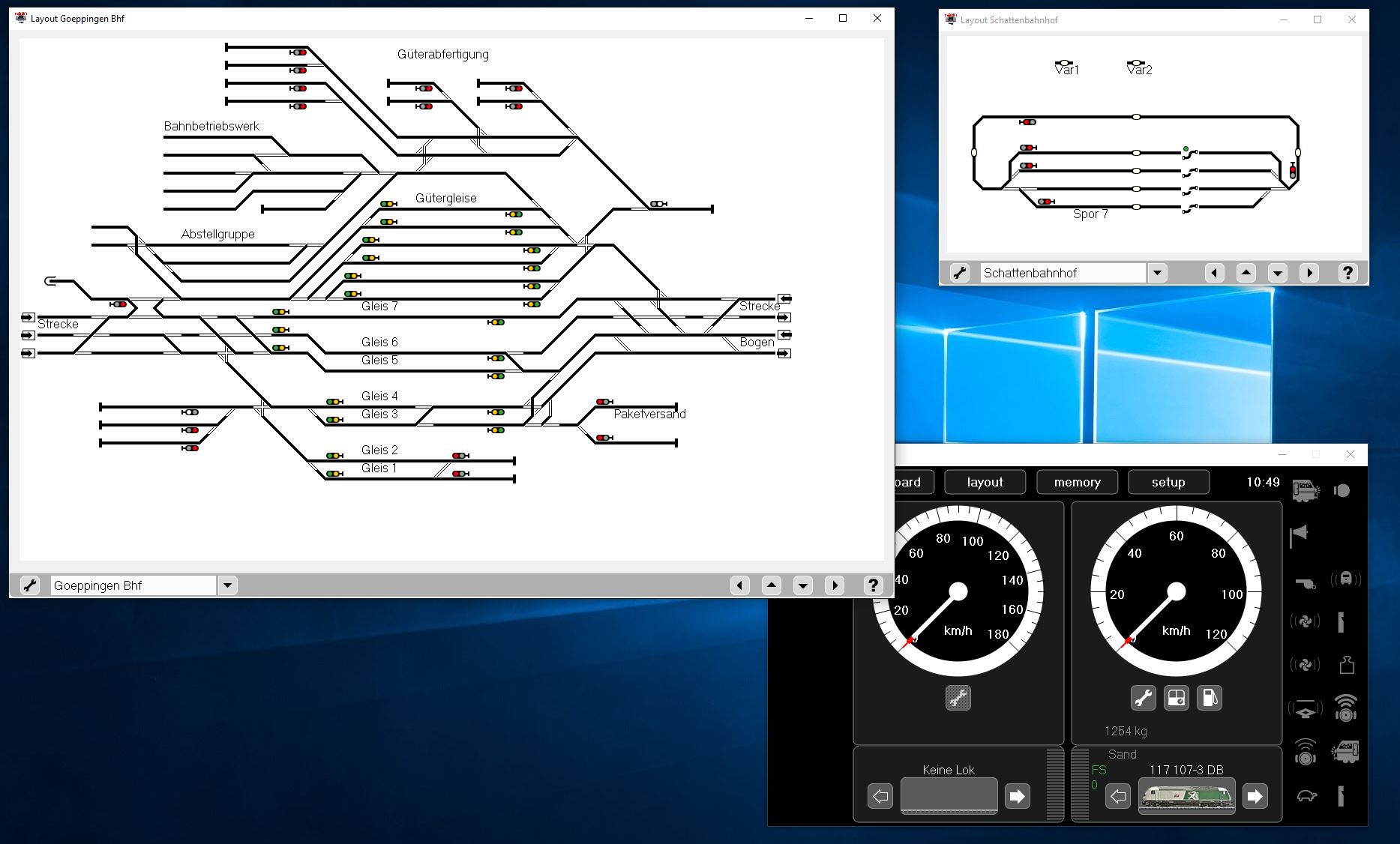This screenshot has width=1400, height=844.
Task: Click the Abstellgruppe label
Action: pyautogui.click(x=218, y=235)
